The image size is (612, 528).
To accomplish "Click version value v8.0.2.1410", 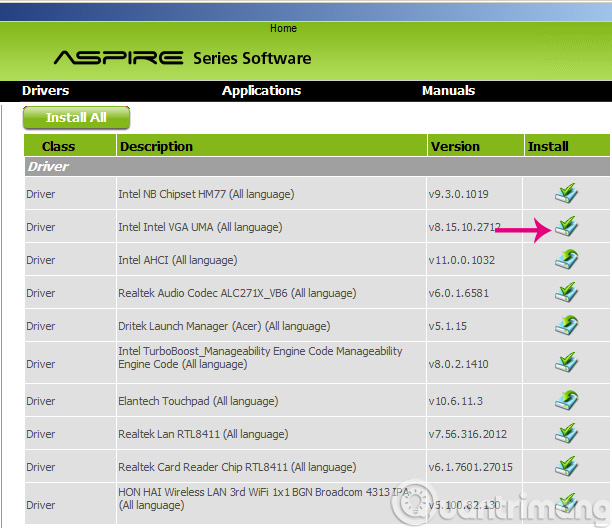I will tap(459, 364).
